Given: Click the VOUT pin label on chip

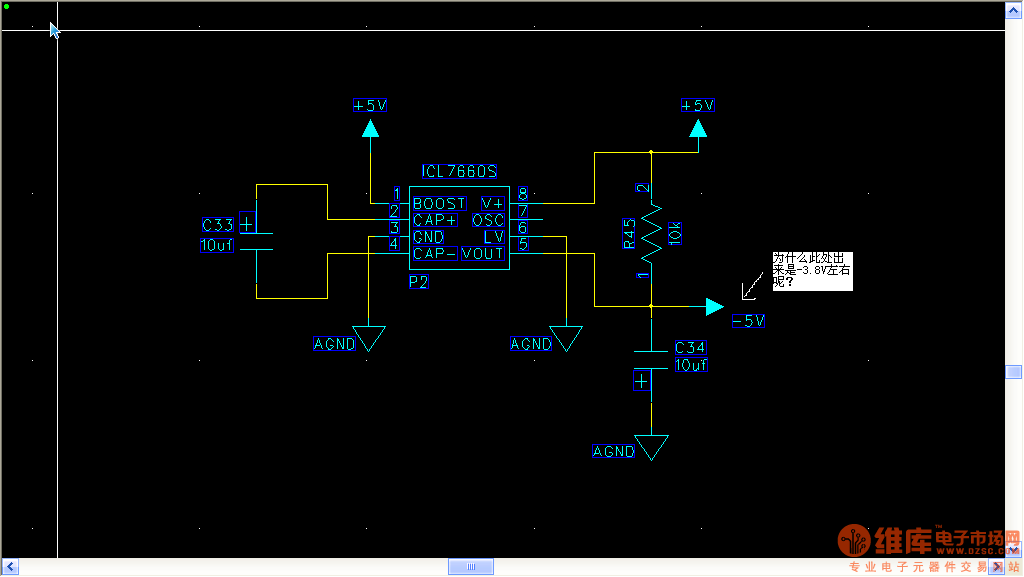Looking at the screenshot, I should click(x=483, y=254).
